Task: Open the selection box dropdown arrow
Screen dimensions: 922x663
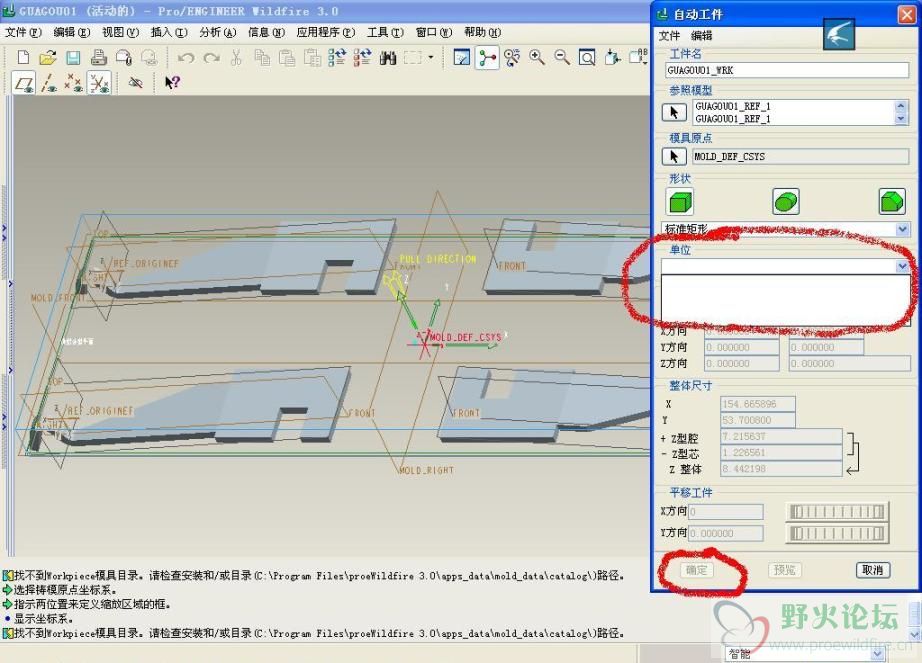Action: pyautogui.click(x=431, y=58)
